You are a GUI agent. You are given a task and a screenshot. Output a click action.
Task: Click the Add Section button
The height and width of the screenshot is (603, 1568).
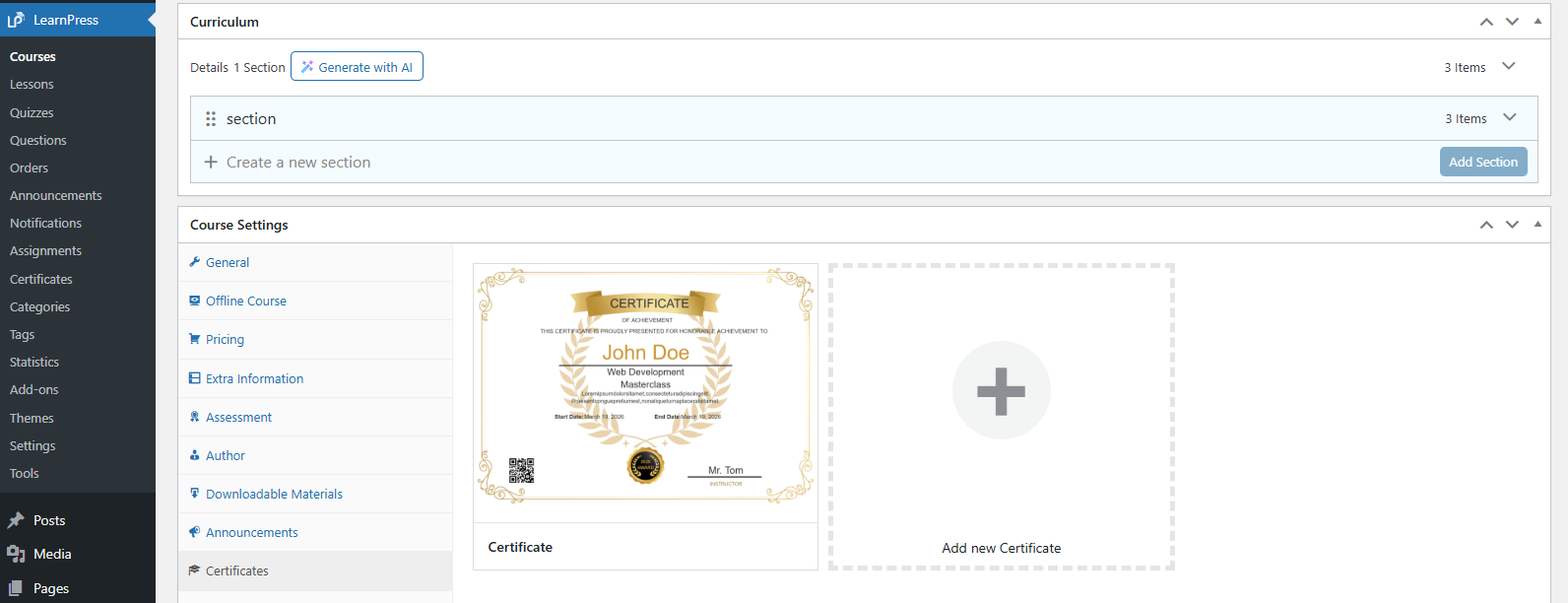[1483, 162]
